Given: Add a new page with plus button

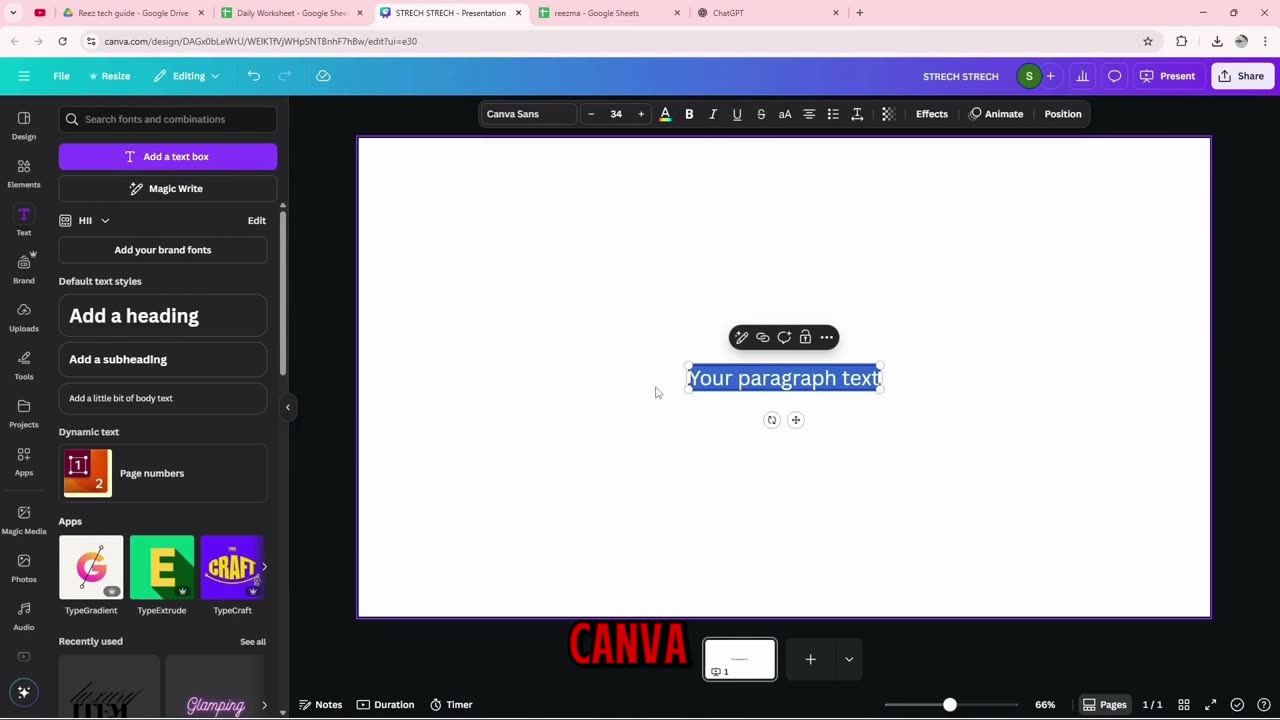Looking at the screenshot, I should [x=811, y=659].
